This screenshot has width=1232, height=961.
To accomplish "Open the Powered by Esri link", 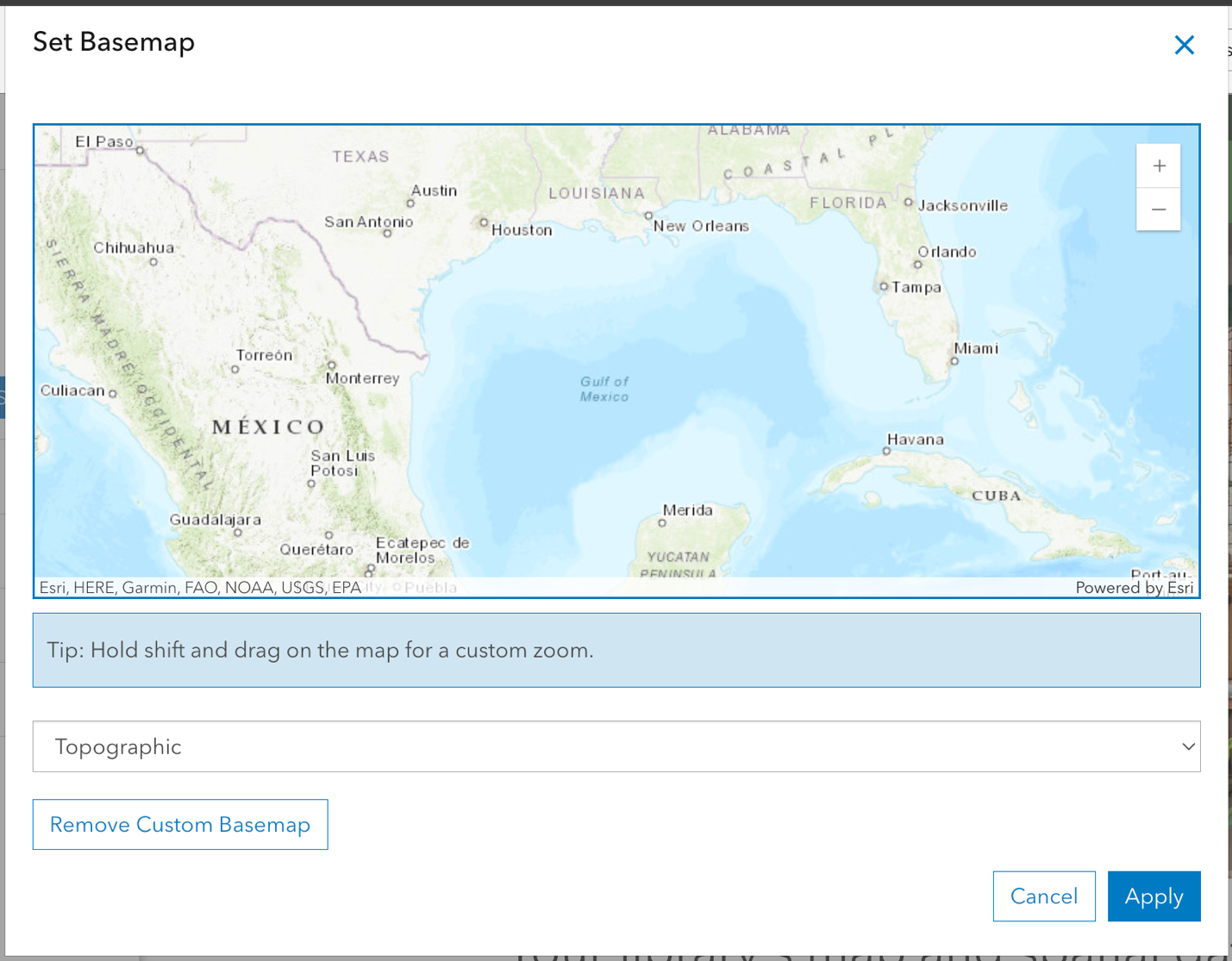I will point(1135,588).
